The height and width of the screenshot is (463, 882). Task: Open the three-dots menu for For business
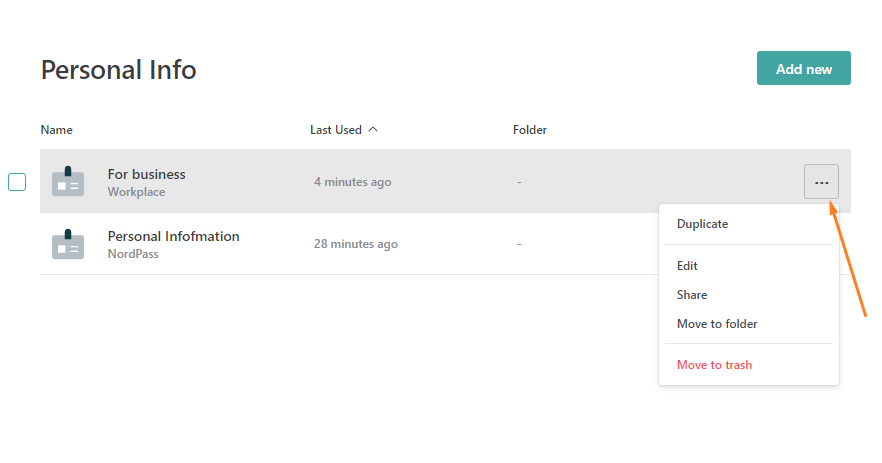point(821,182)
